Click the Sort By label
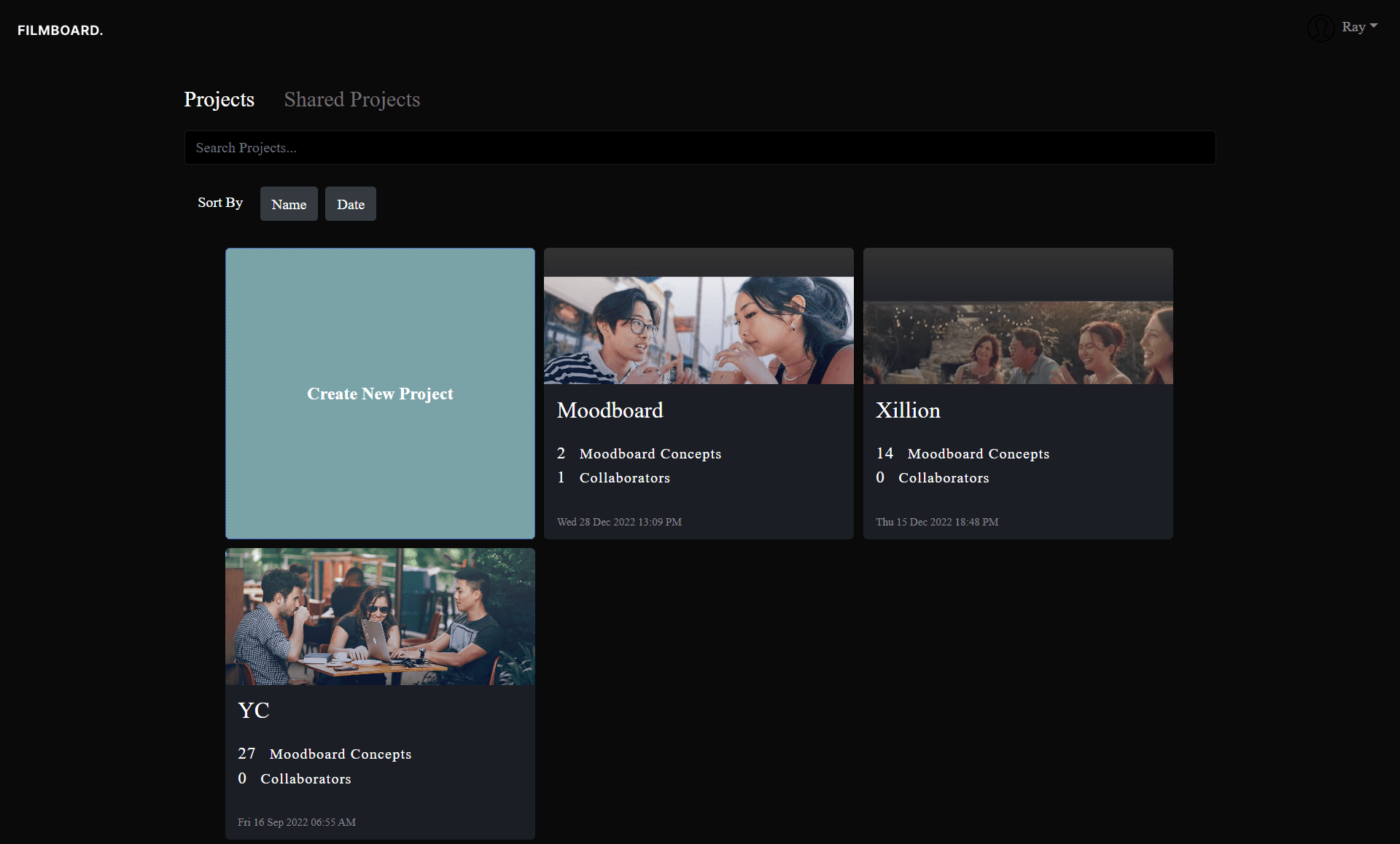Image resolution: width=1400 pixels, height=844 pixels. (x=219, y=203)
